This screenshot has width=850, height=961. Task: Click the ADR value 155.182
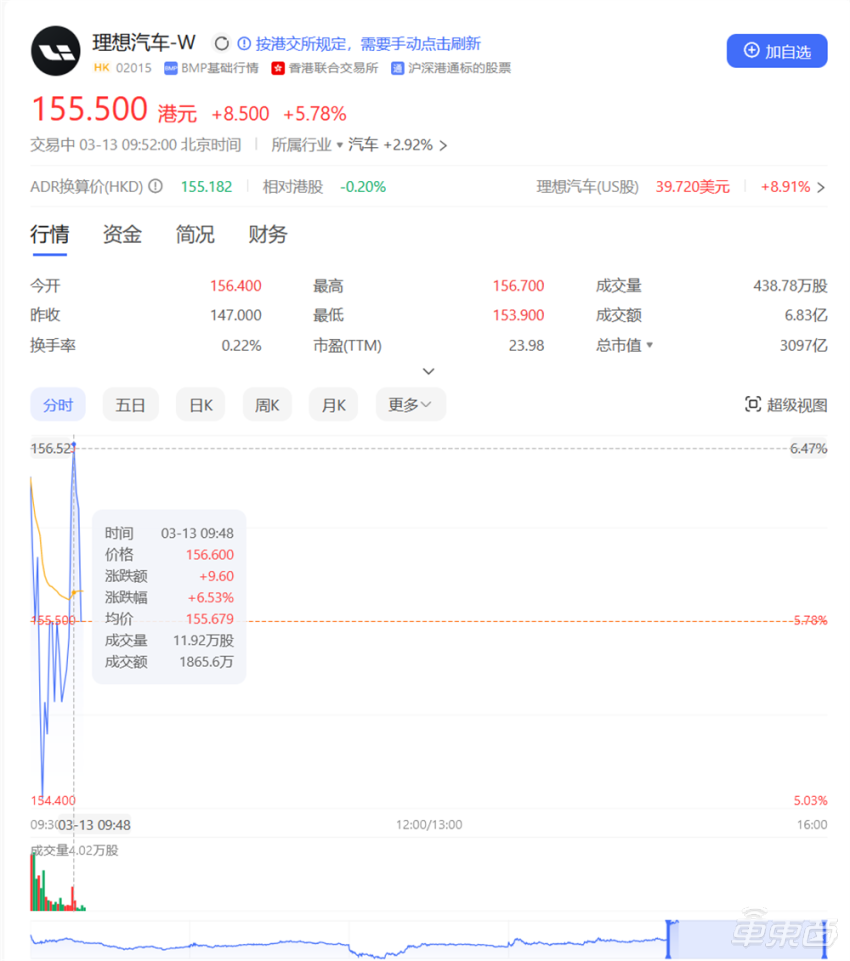tap(207, 187)
